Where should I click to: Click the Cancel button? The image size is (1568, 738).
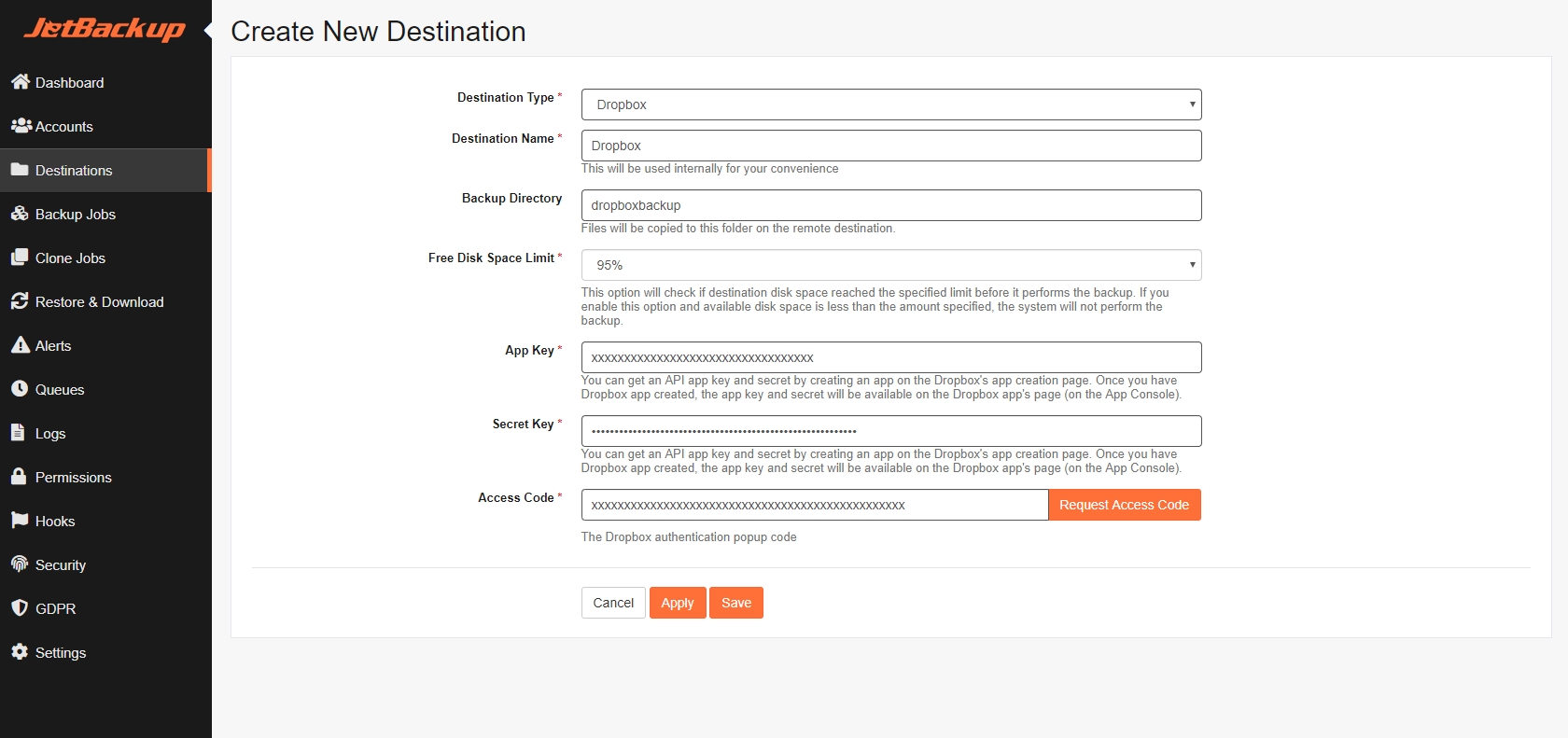coord(613,603)
